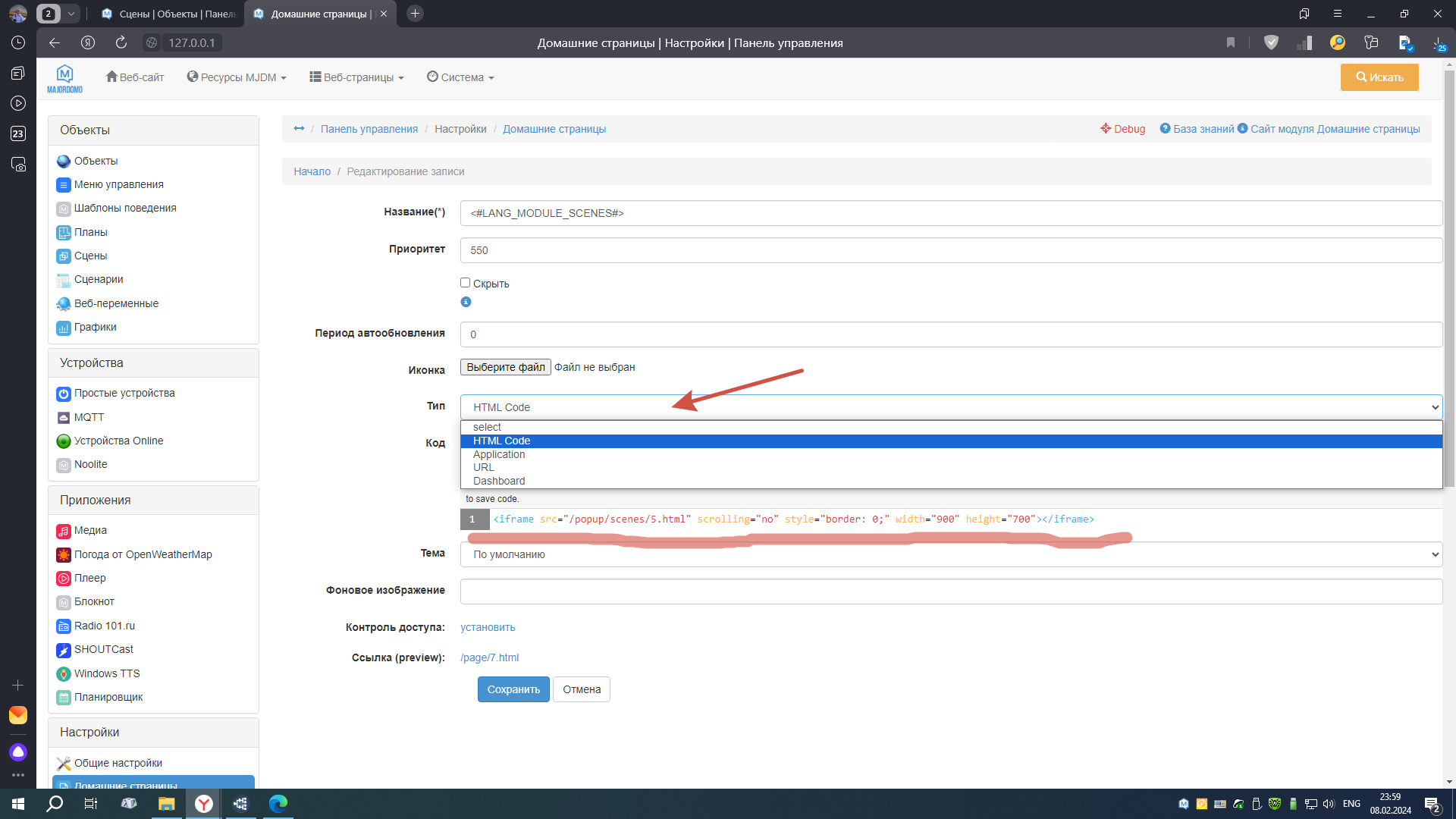Open Yandex browser from the taskbar
The width and height of the screenshot is (1456, 819).
click(x=203, y=804)
